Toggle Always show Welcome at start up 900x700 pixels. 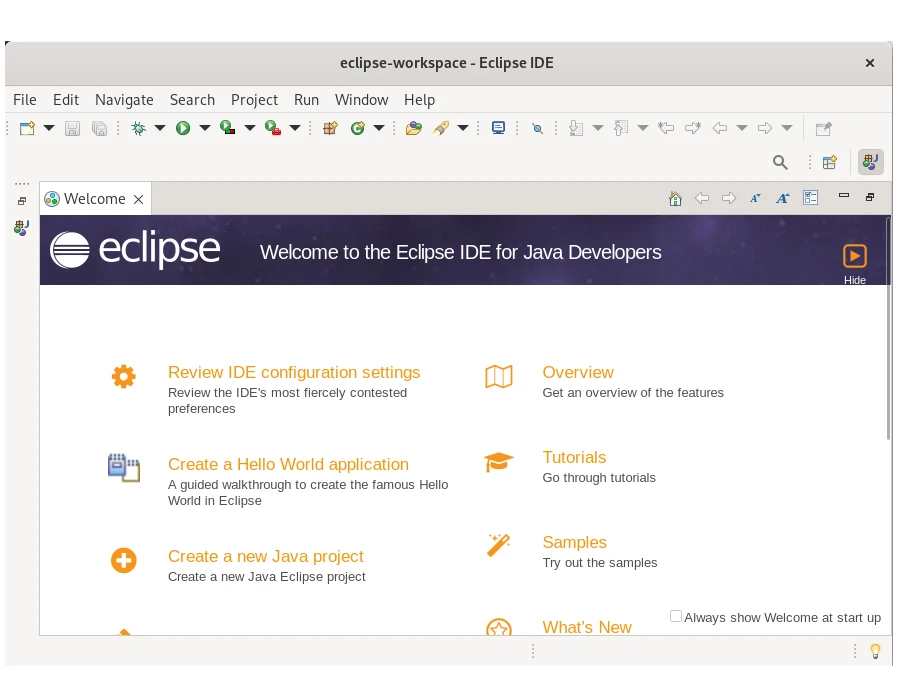pyautogui.click(x=676, y=617)
